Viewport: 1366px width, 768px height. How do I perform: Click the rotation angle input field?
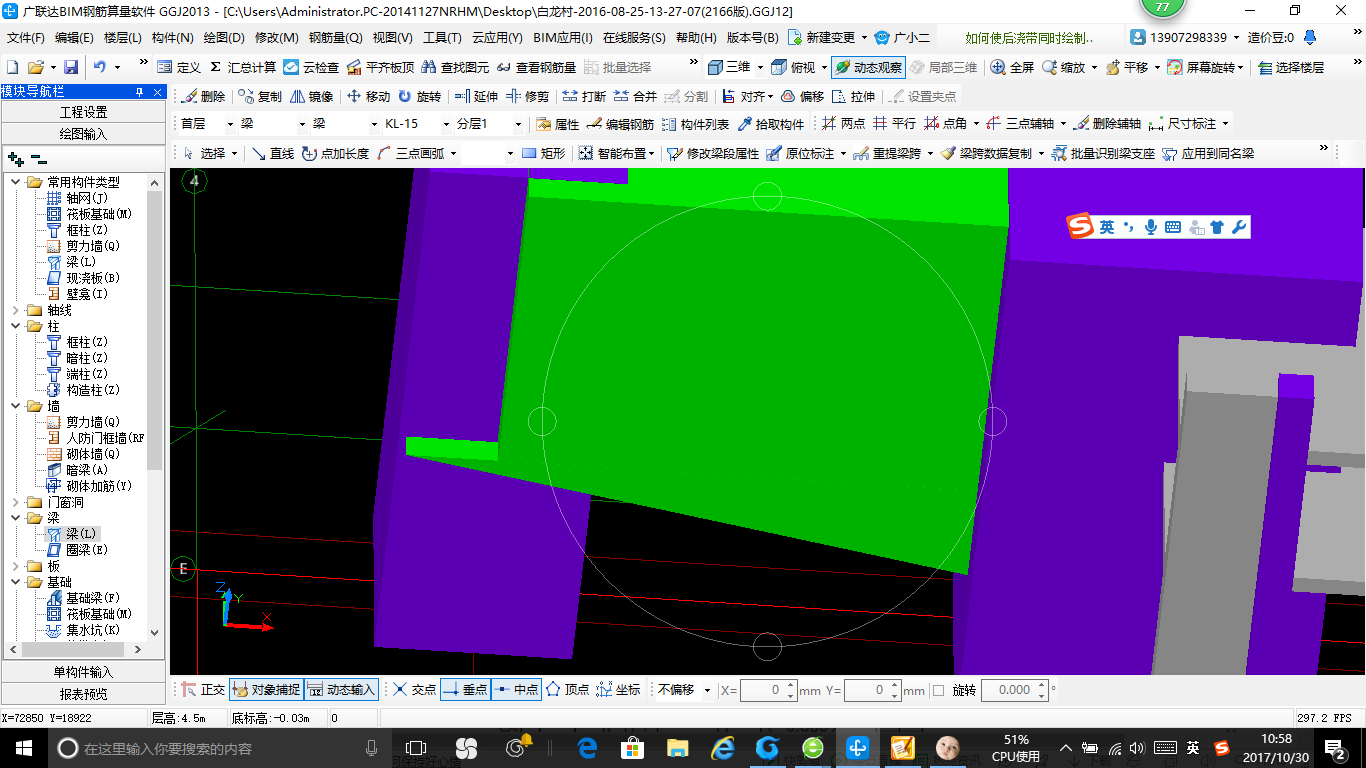[1014, 690]
